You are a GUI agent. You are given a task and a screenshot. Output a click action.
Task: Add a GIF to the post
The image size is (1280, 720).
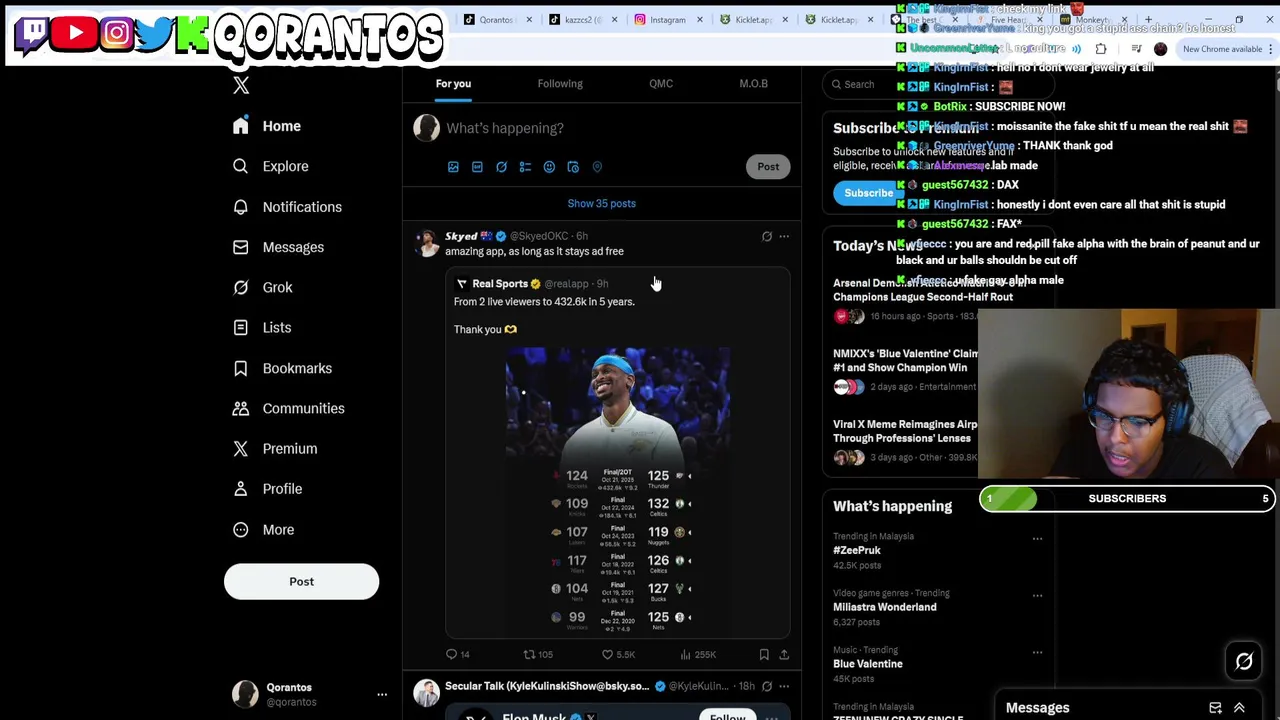pyautogui.click(x=477, y=167)
